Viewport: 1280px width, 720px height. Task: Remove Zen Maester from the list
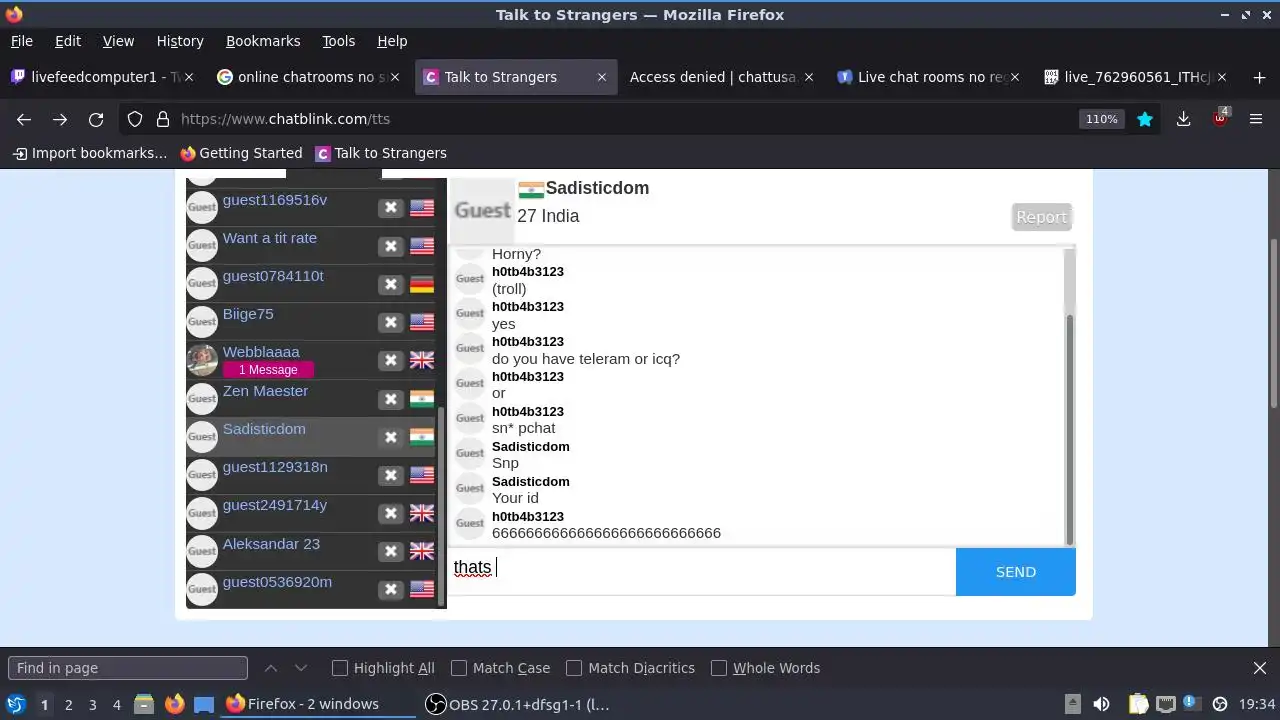[x=391, y=398]
